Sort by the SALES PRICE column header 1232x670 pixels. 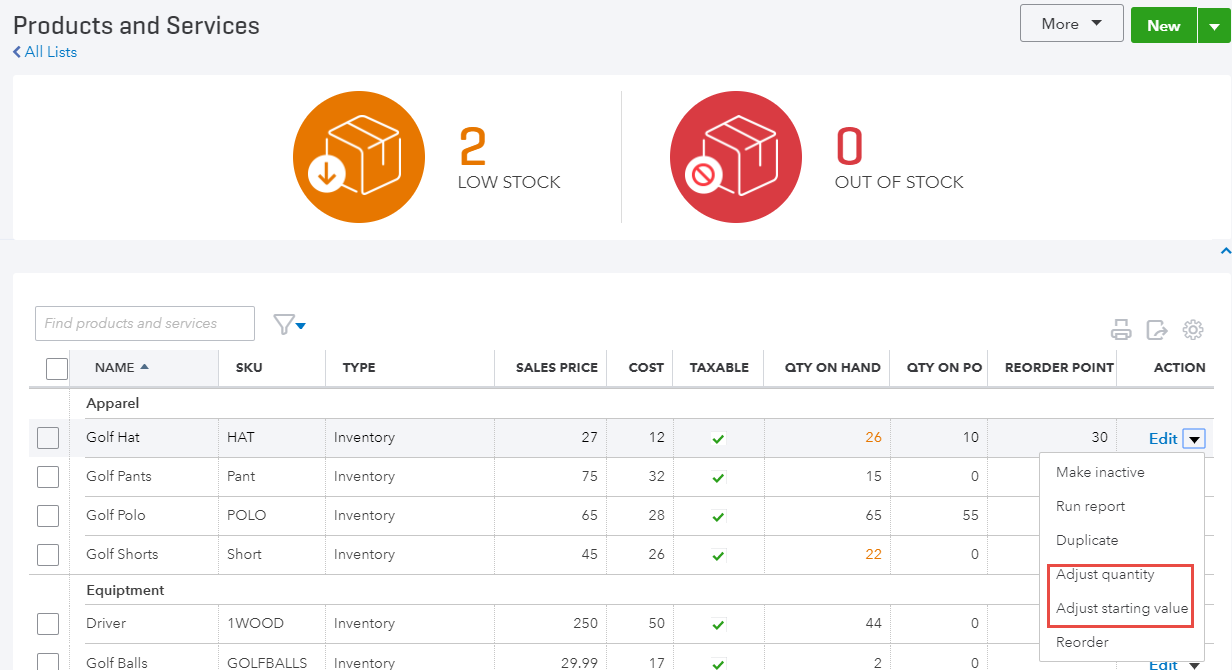click(557, 367)
